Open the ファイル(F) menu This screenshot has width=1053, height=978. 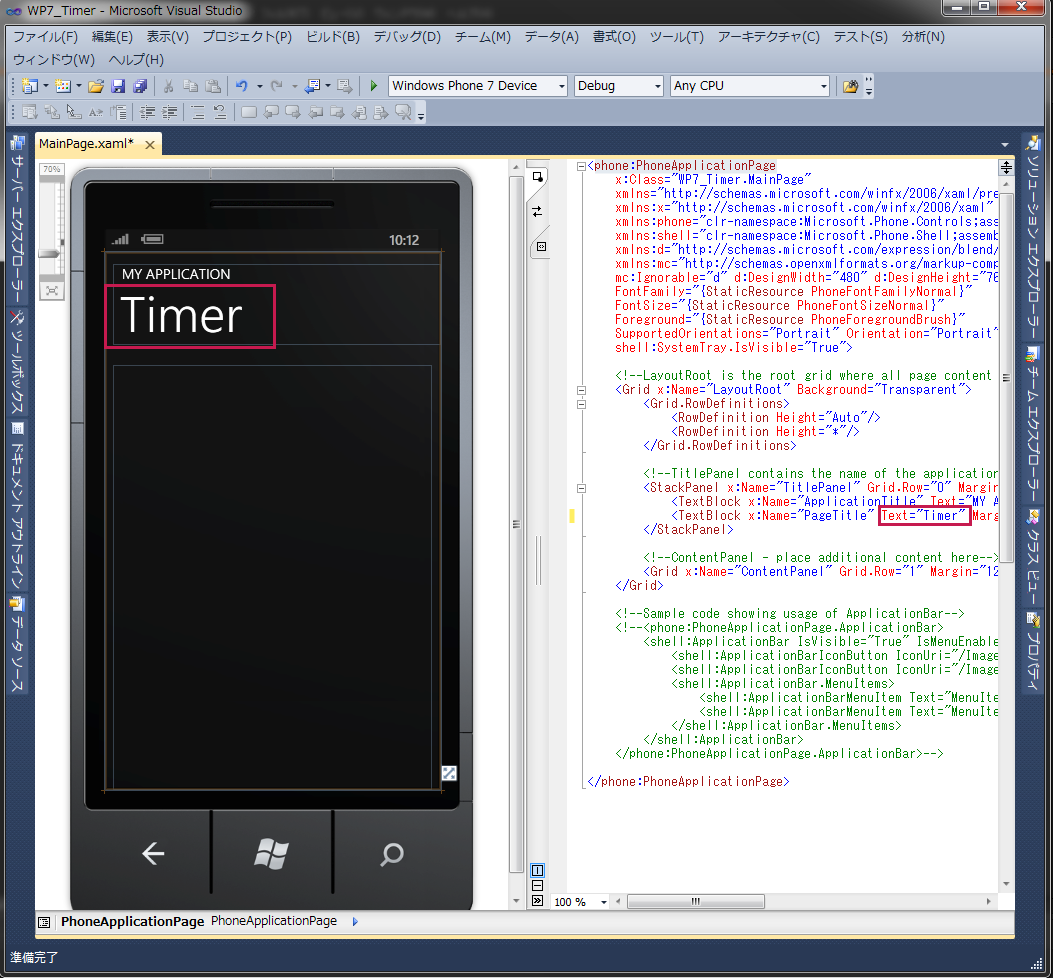tap(46, 36)
